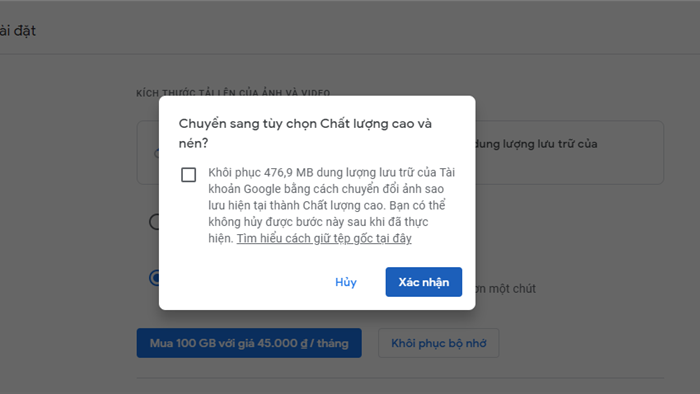Select the unselected radio button left of the dialog

[154, 222]
